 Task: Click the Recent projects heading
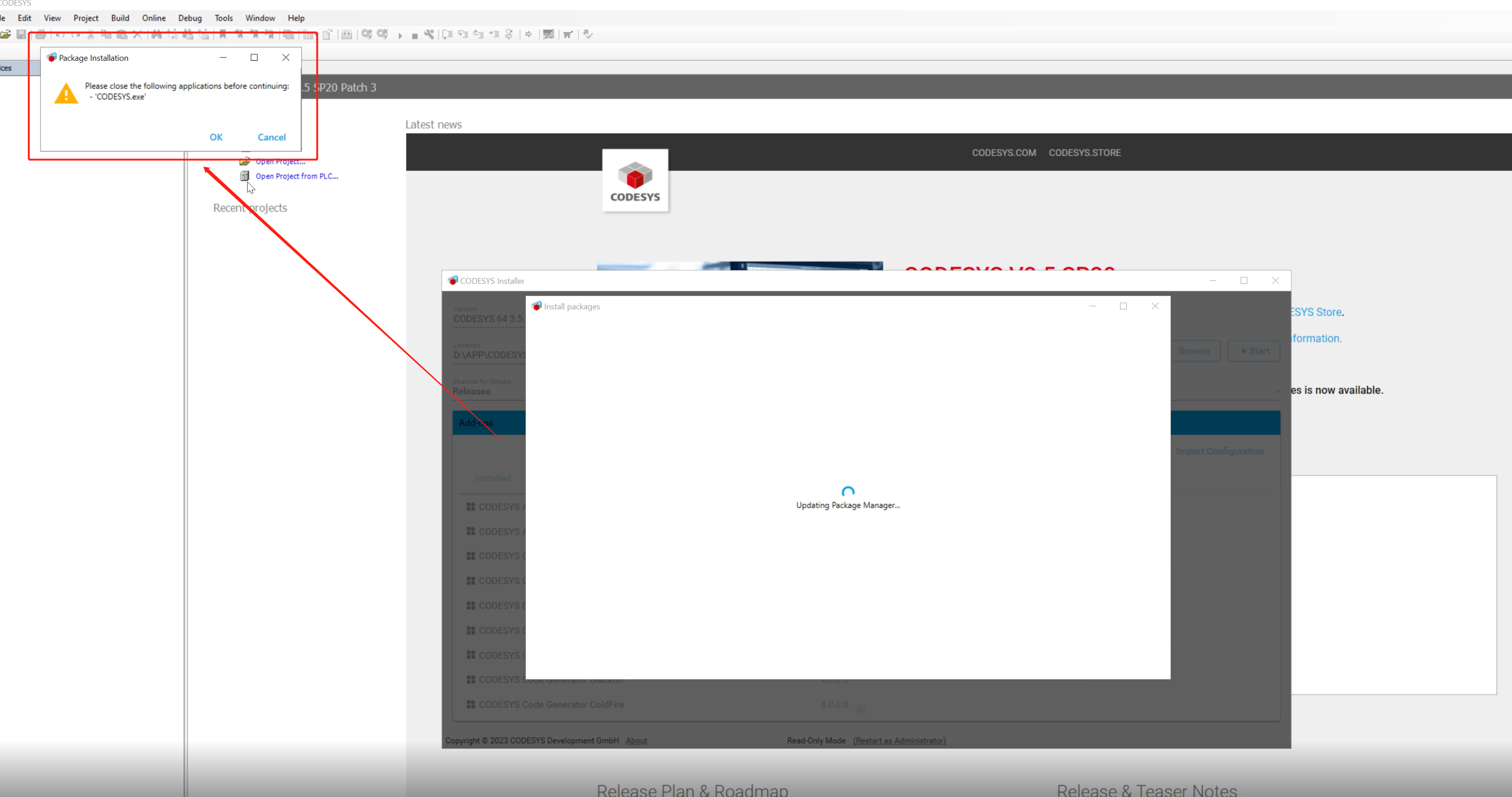tap(250, 208)
